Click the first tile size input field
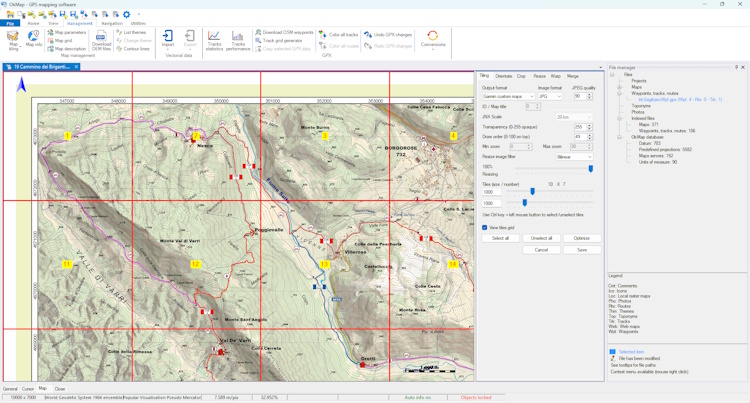750x403 pixels. (x=491, y=192)
